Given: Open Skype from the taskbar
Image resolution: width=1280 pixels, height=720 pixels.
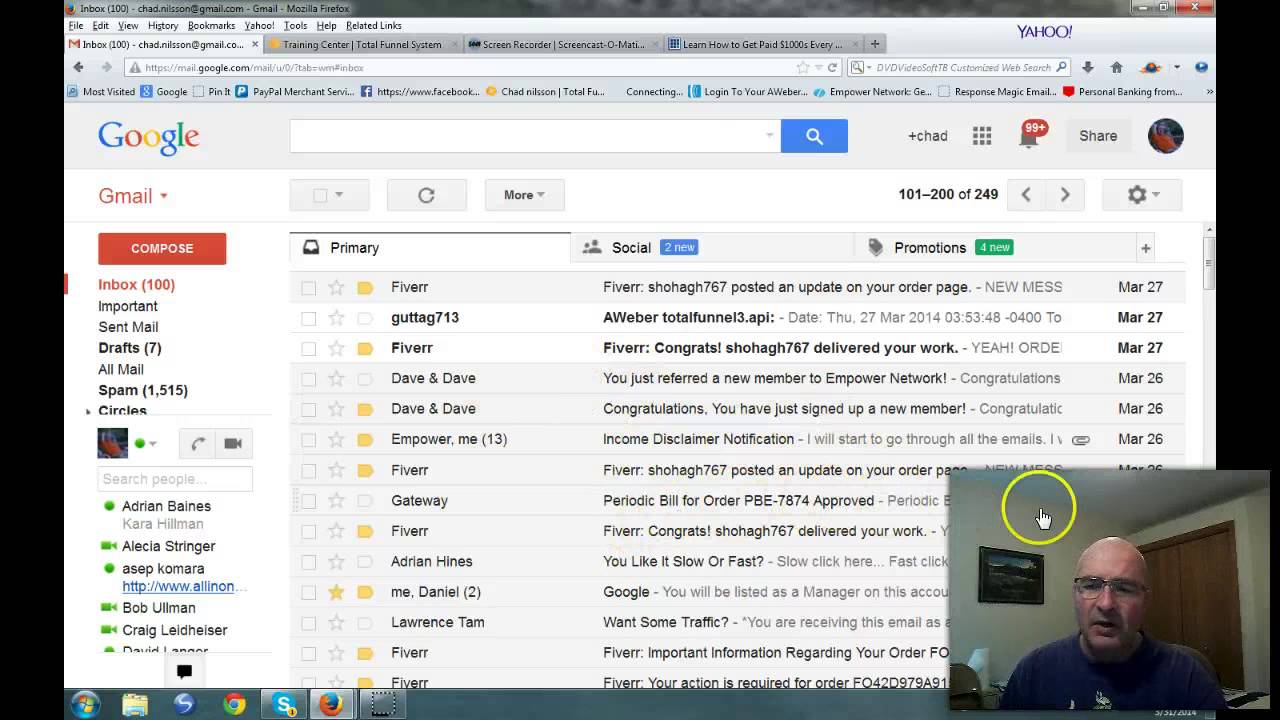Looking at the screenshot, I should 283,705.
